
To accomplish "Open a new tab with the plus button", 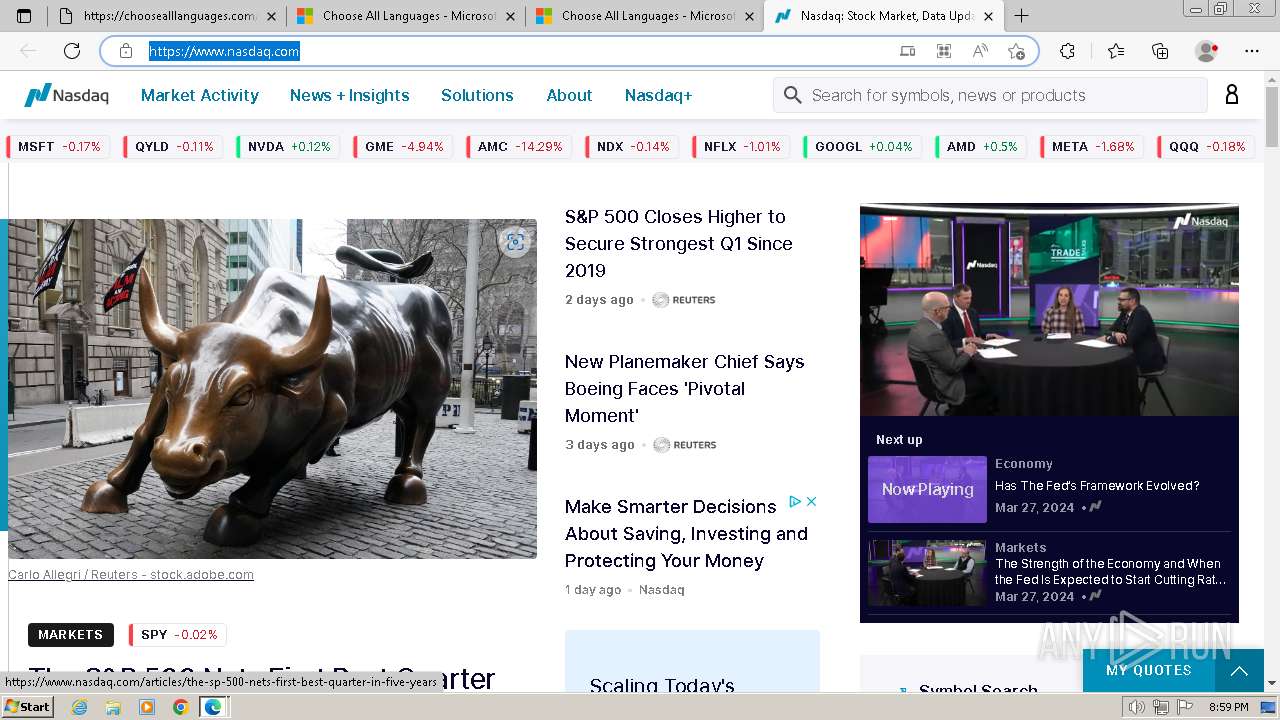I will click(x=1021, y=16).
